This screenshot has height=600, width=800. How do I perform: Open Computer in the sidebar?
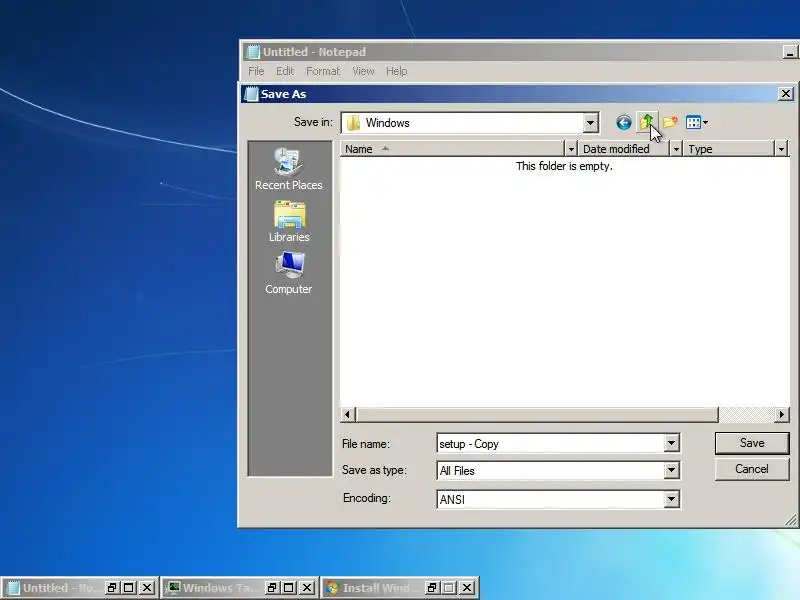(x=289, y=273)
